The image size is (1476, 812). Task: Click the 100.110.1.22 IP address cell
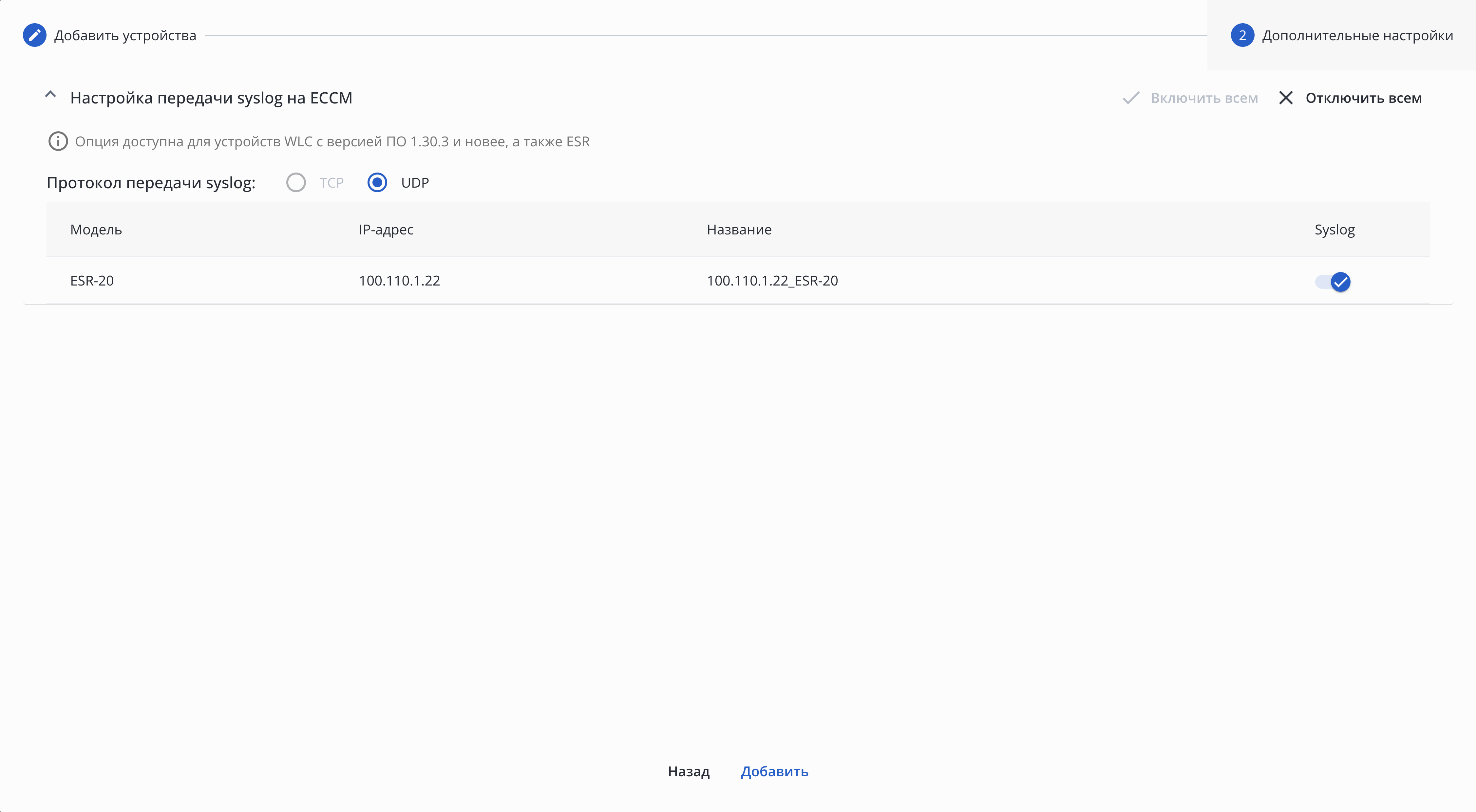coord(399,281)
